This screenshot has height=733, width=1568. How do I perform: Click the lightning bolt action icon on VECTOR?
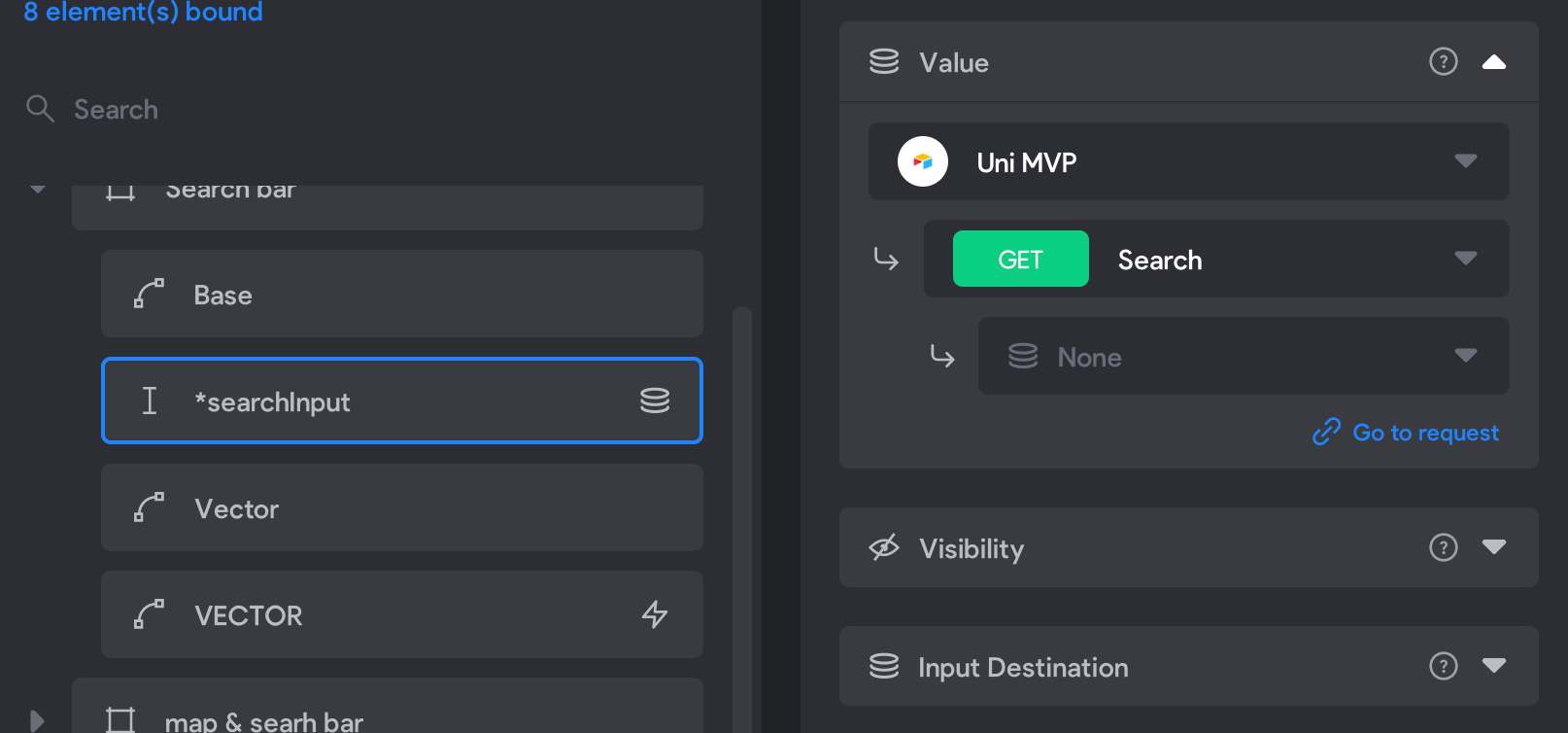655,614
